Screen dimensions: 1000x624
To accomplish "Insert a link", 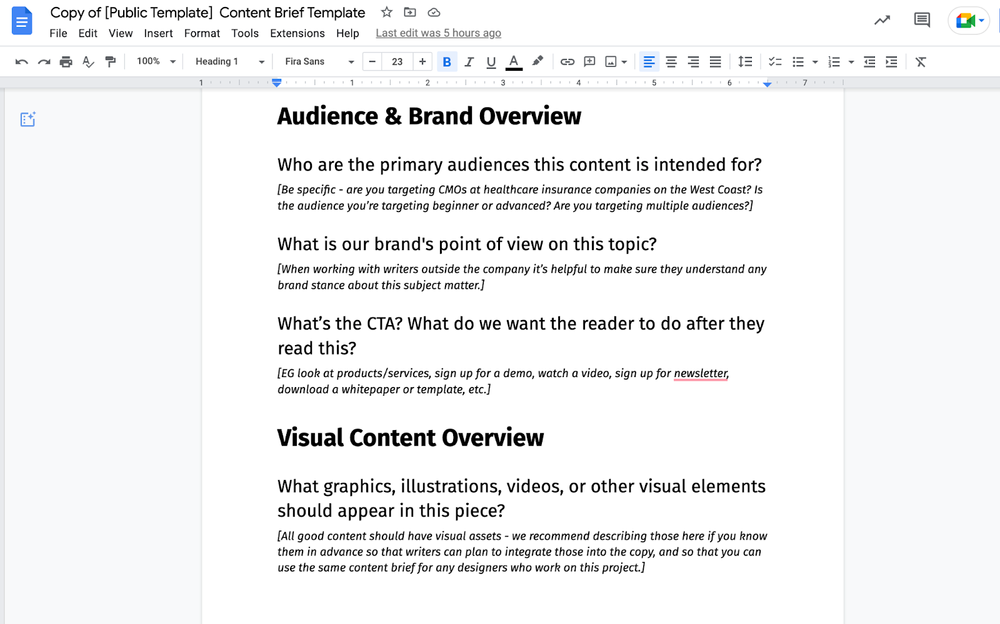I will pyautogui.click(x=567, y=61).
